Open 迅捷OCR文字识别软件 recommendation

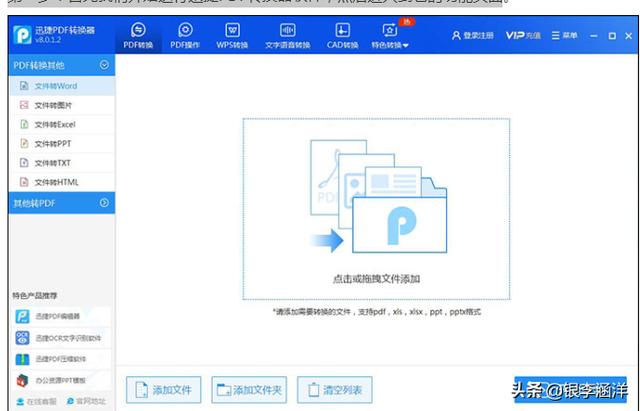[60, 338]
